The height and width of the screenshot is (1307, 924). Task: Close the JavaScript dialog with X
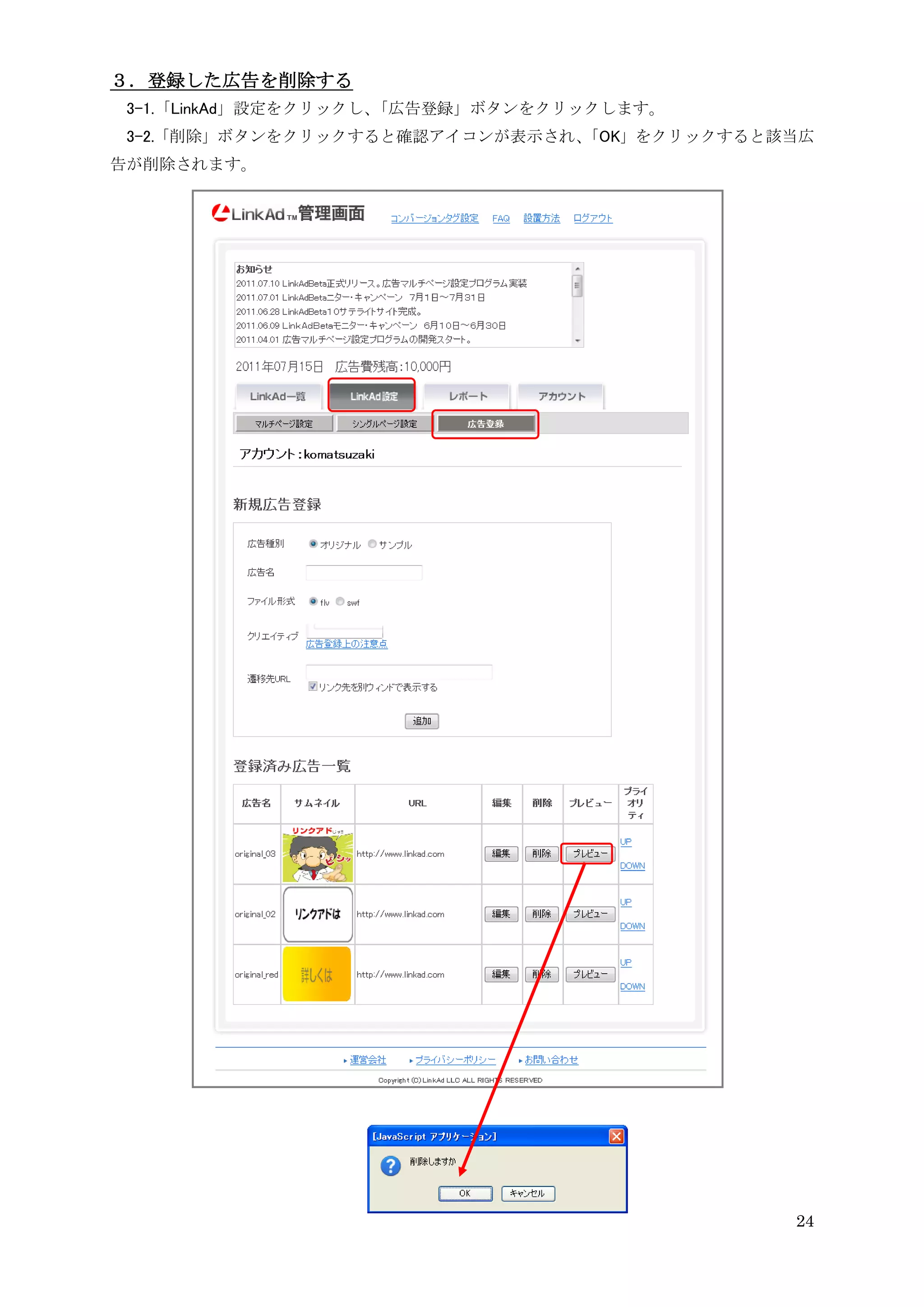(x=616, y=1136)
